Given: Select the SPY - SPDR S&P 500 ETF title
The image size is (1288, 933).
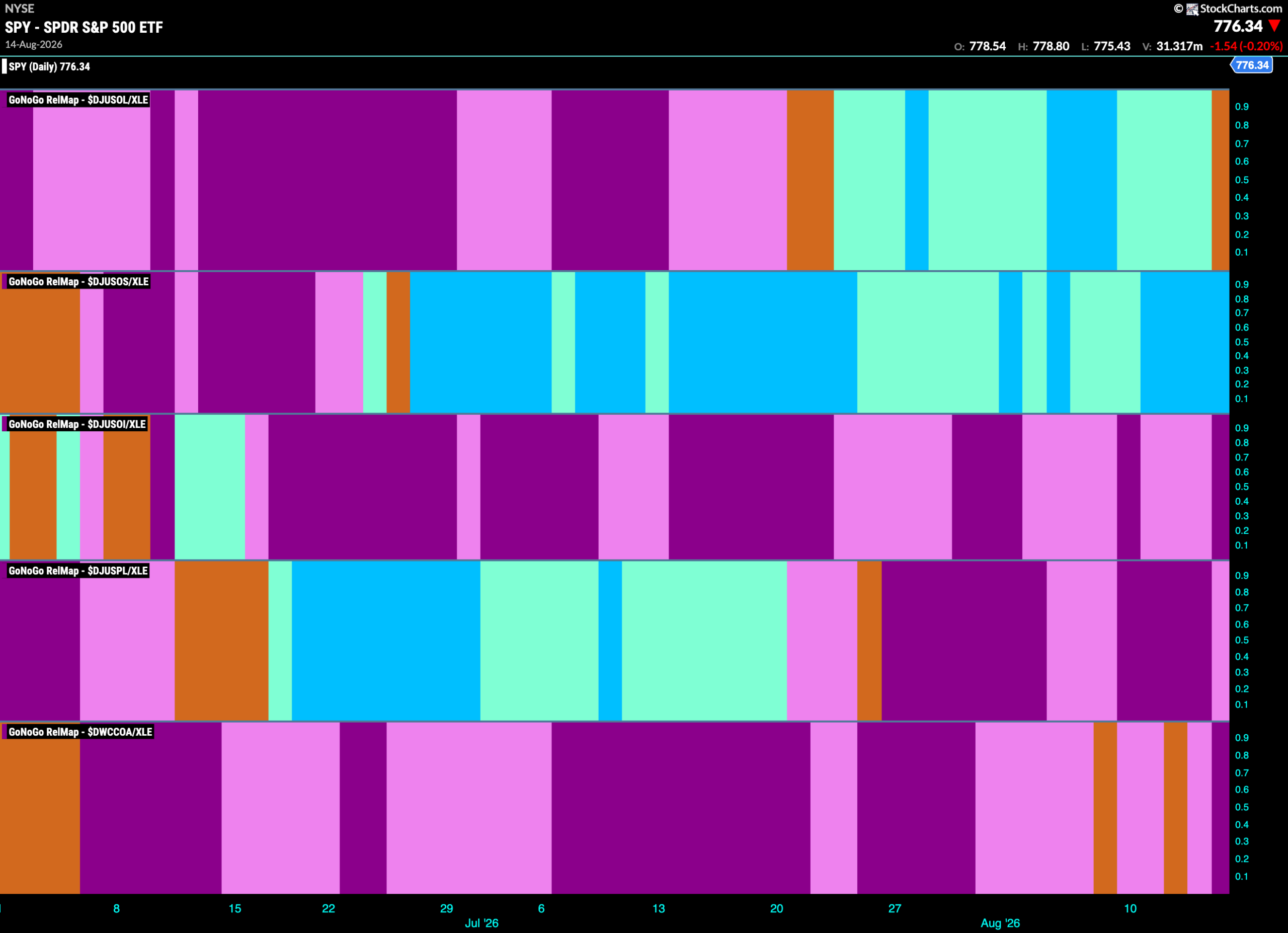Looking at the screenshot, I should [84, 27].
